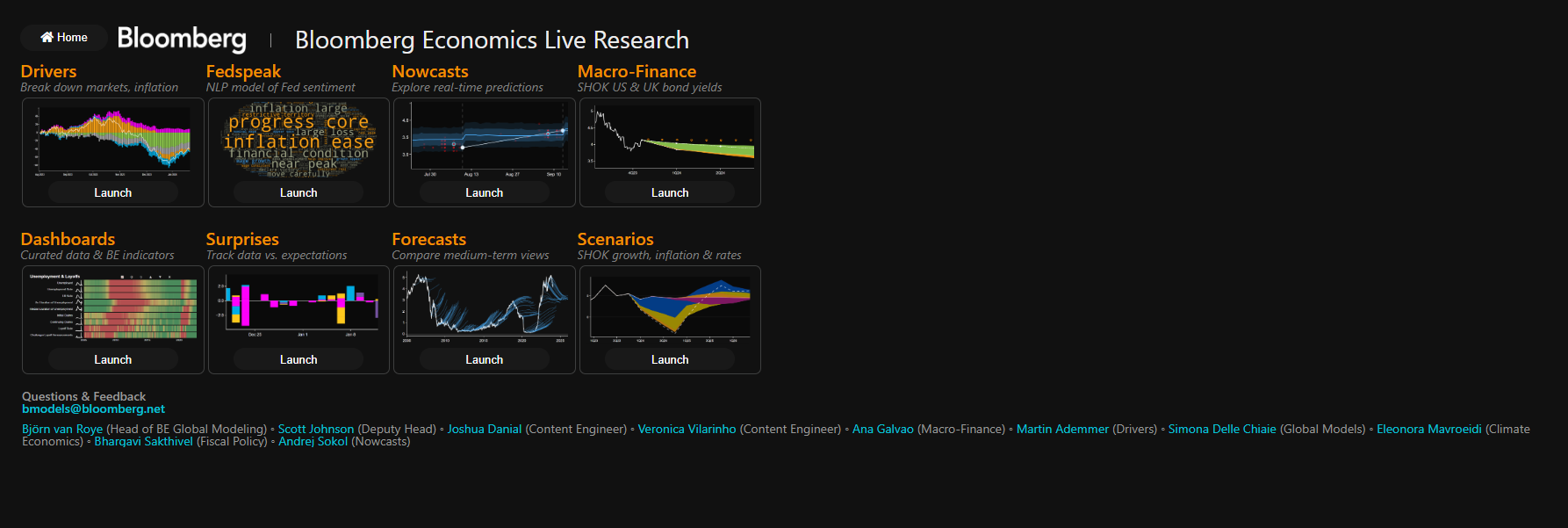1568x528 pixels.
Task: Open the Macro-Finance heading link
Action: point(637,71)
